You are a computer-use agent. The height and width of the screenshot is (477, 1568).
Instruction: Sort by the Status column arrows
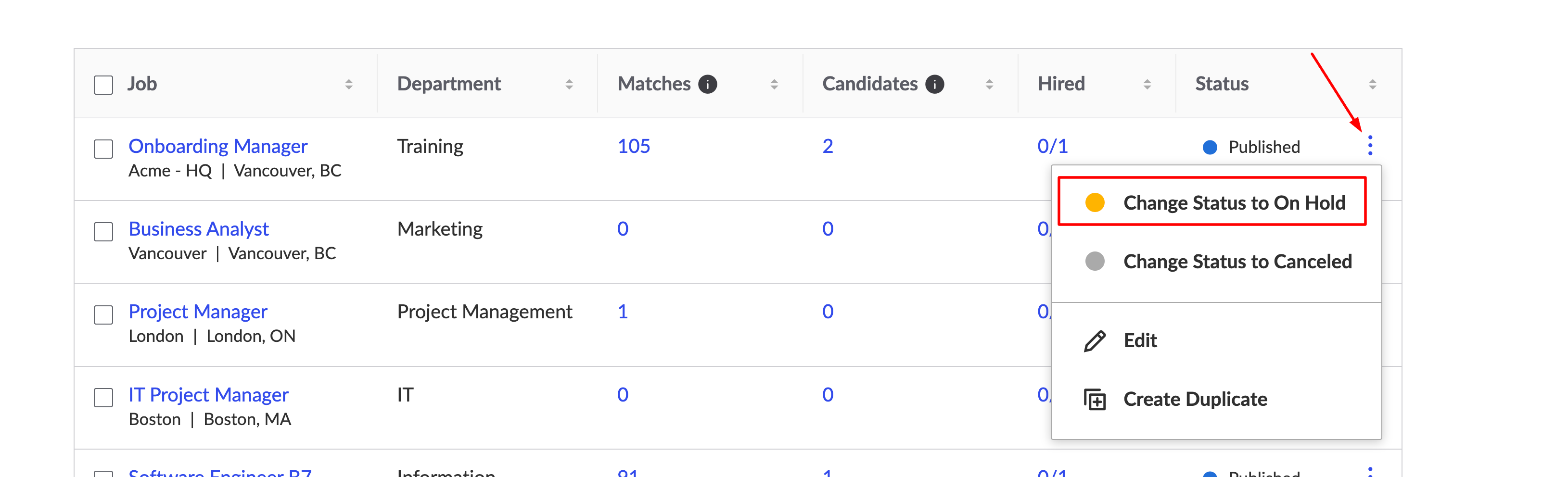1372,85
